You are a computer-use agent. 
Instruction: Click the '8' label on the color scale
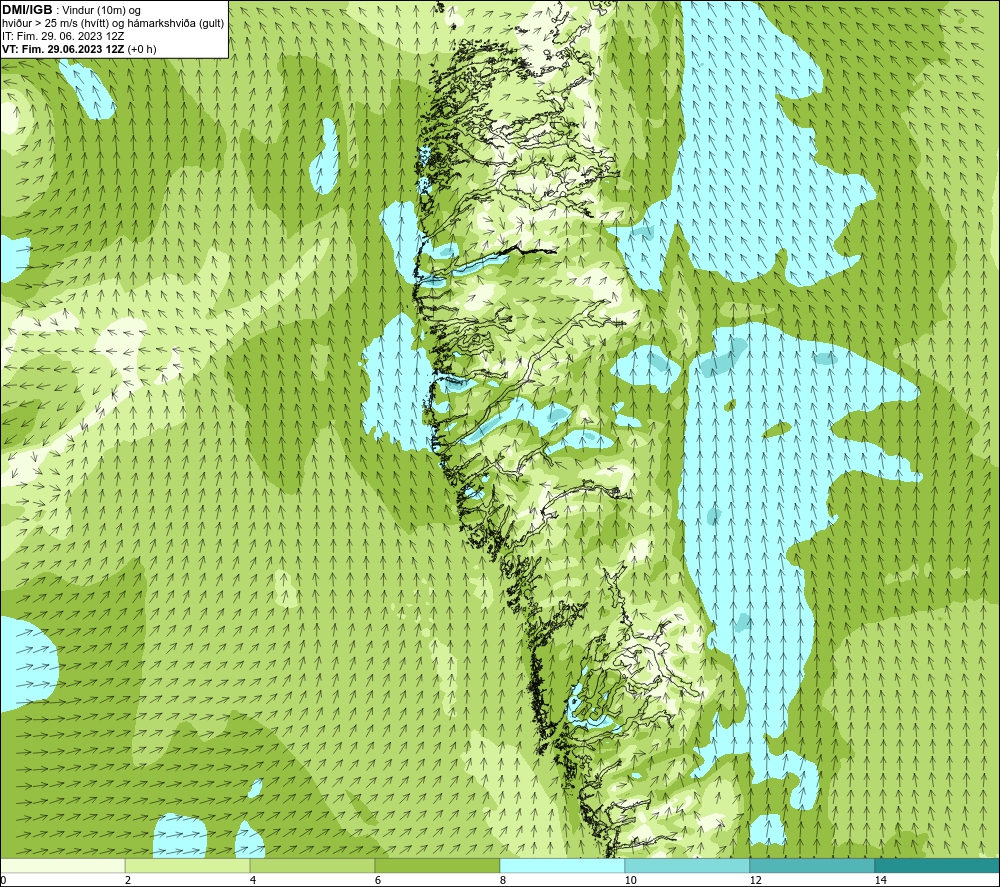coord(503,880)
